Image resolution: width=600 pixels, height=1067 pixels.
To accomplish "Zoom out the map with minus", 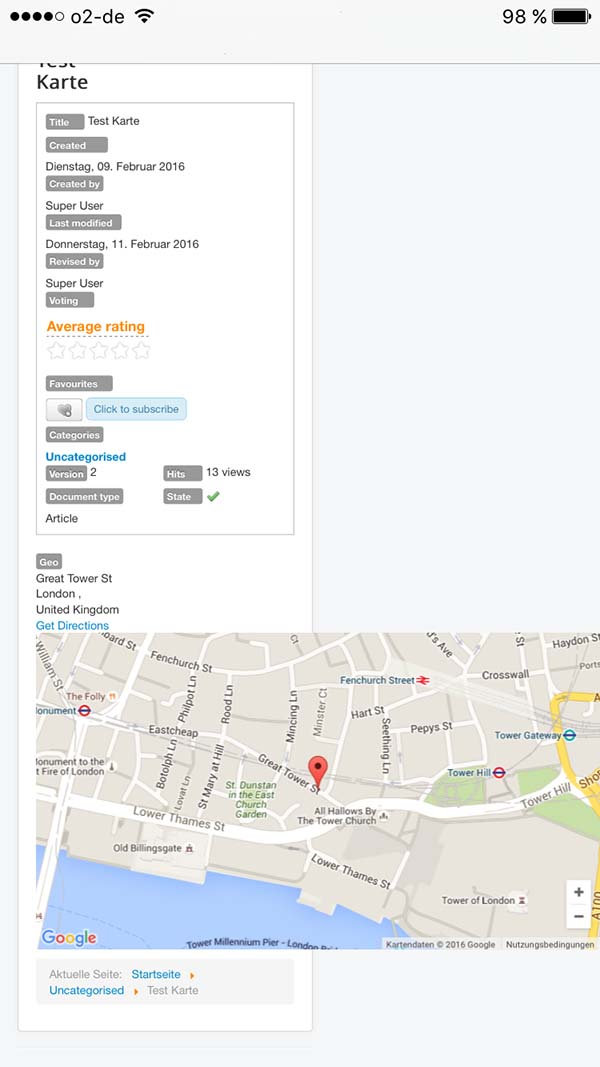I will pos(579,917).
